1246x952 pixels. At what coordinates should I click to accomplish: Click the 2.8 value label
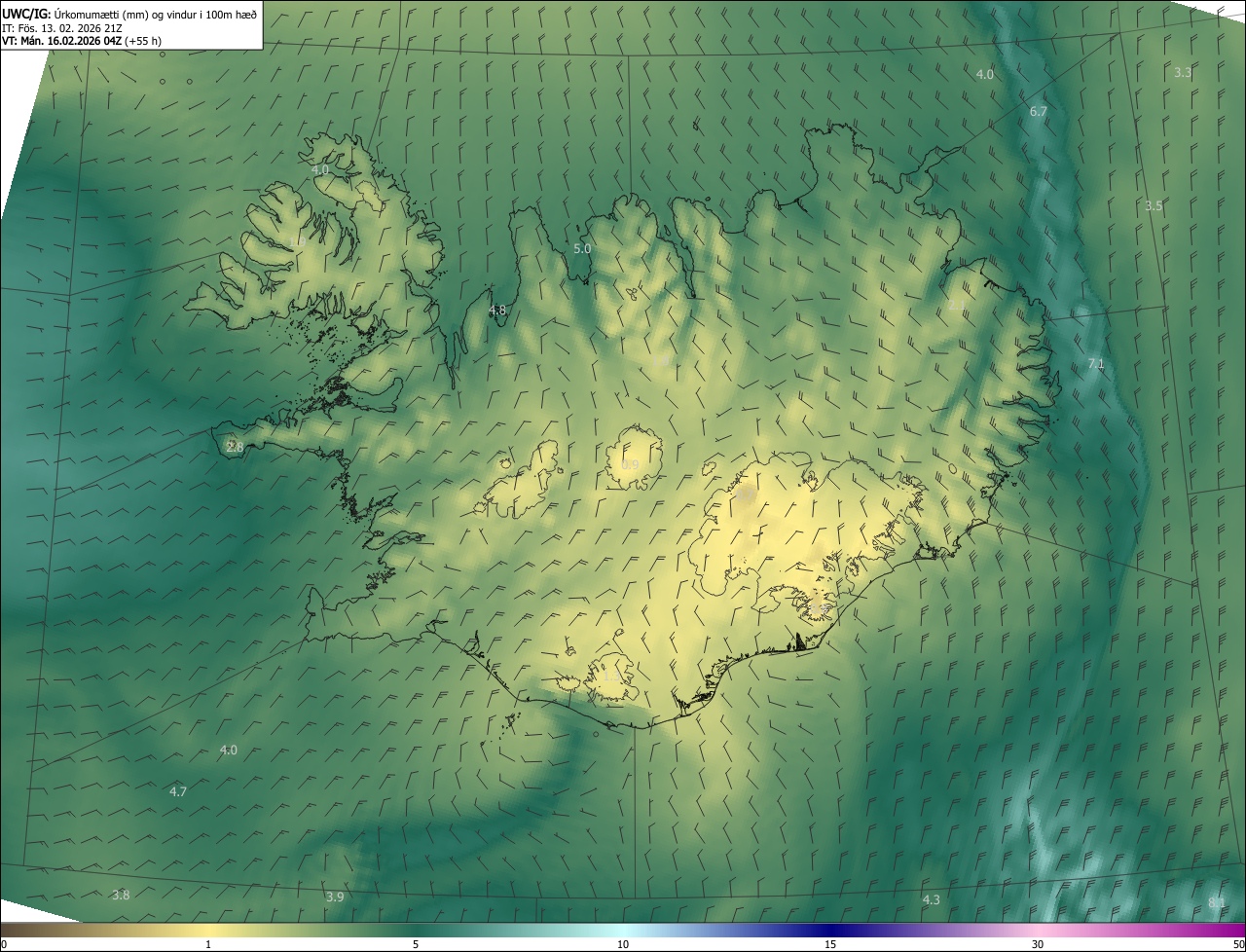point(235,447)
